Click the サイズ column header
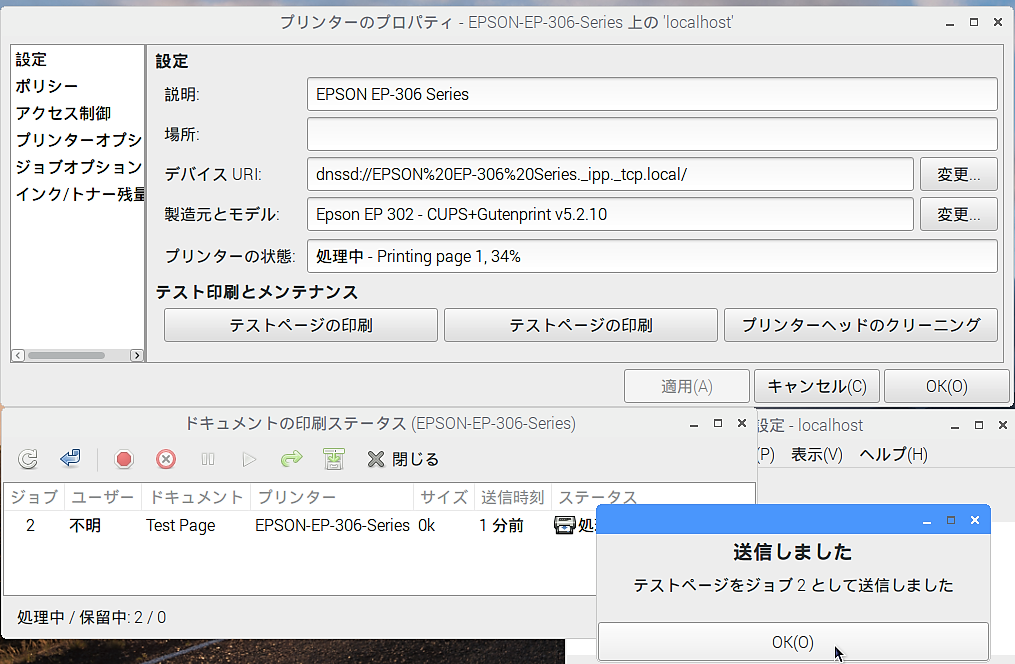 [x=444, y=497]
